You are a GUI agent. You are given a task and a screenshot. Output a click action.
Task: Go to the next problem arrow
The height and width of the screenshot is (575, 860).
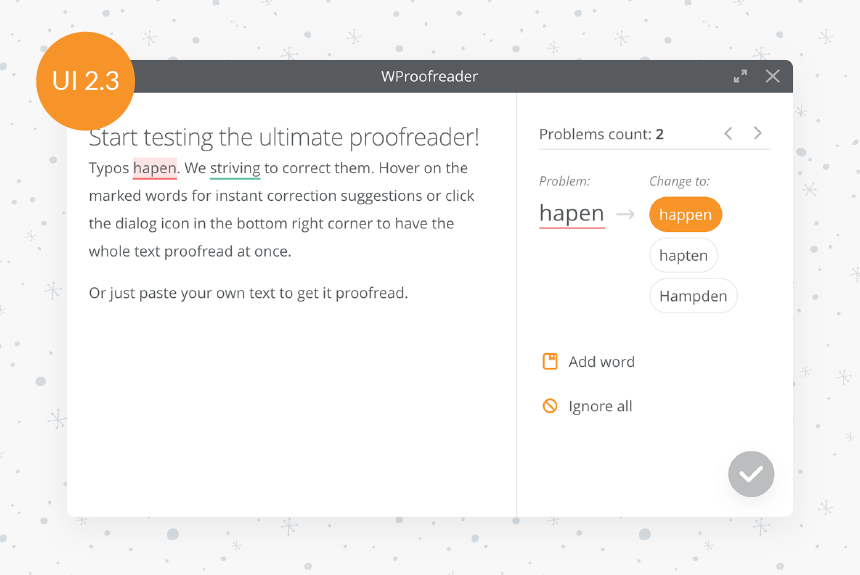(x=757, y=133)
